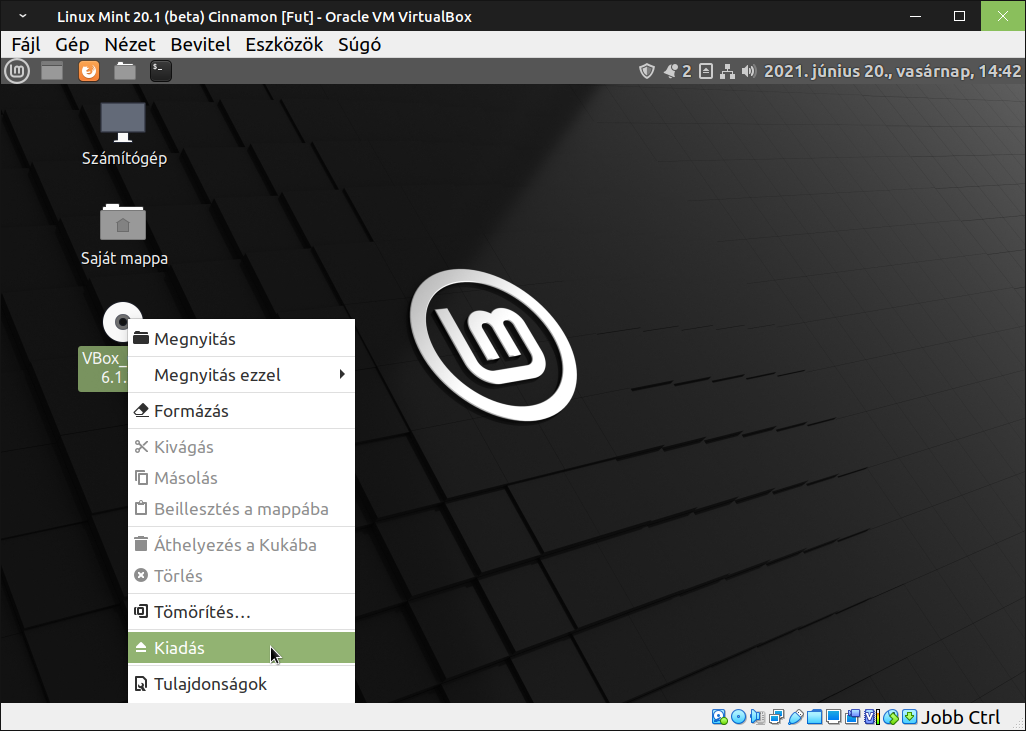Open Tulajdonságok from the context menu
This screenshot has height=731, width=1026.
[x=241, y=684]
